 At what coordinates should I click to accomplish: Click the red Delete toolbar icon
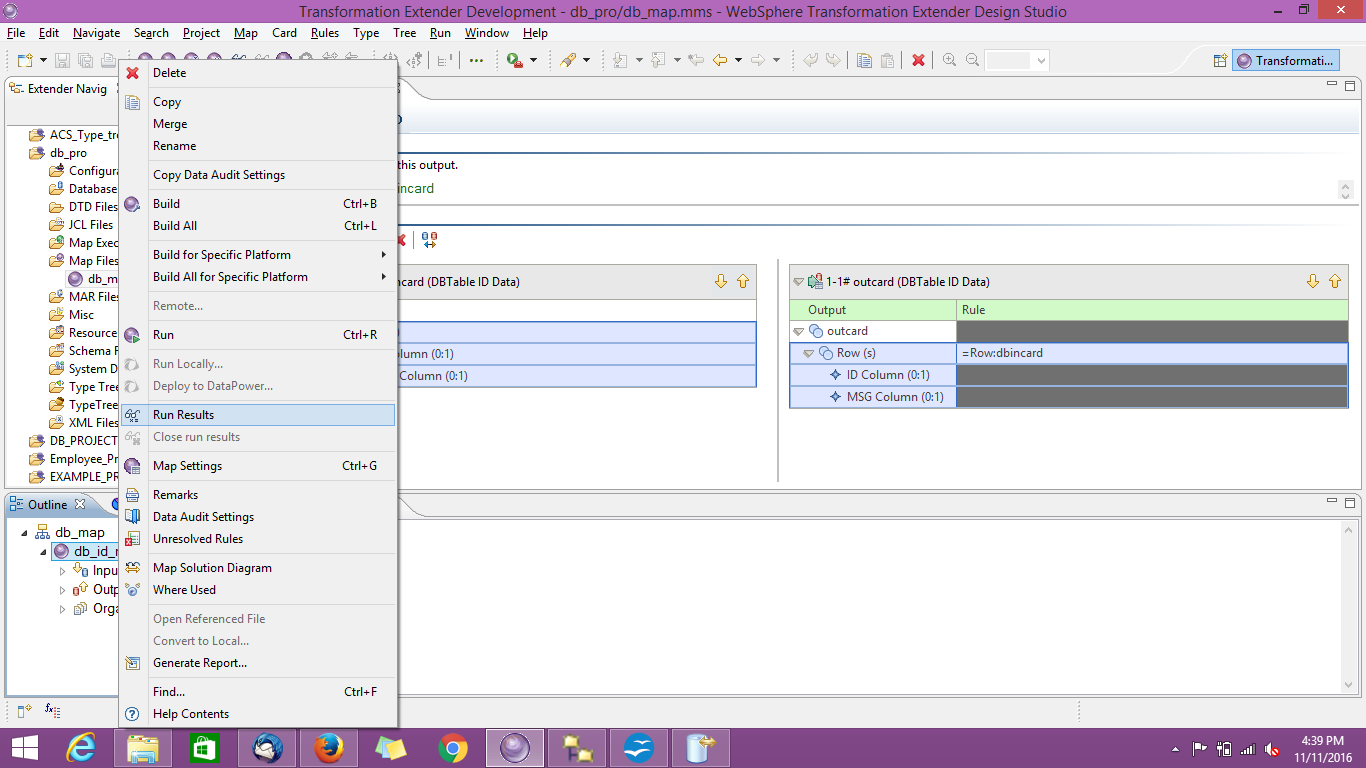(918, 60)
